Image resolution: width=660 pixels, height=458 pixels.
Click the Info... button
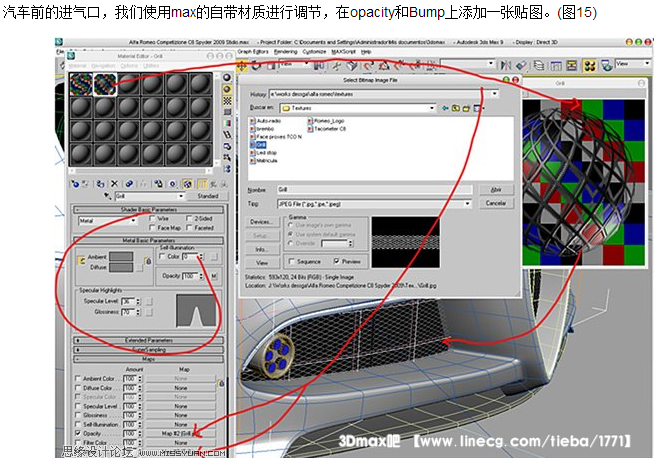[x=262, y=249]
